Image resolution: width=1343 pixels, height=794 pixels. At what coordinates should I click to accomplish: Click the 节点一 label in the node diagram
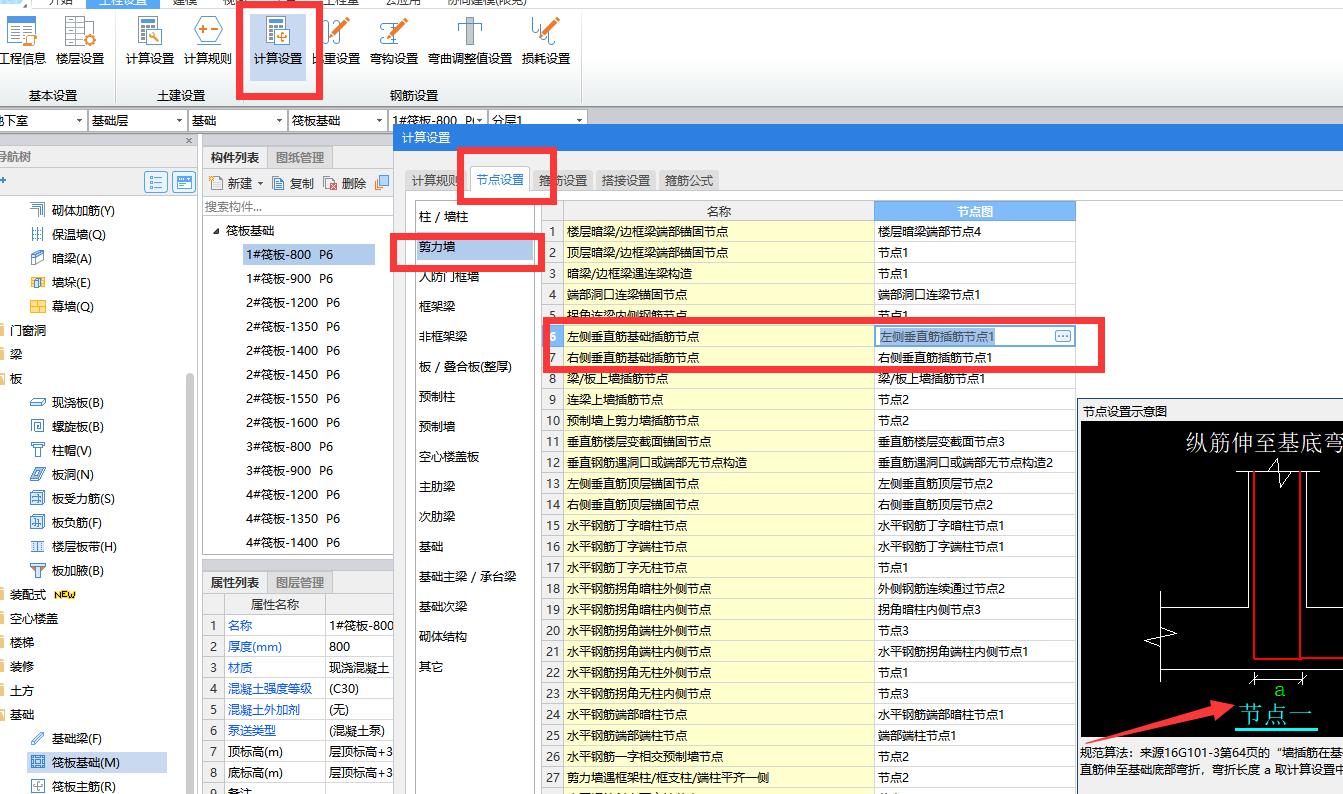(x=1276, y=714)
